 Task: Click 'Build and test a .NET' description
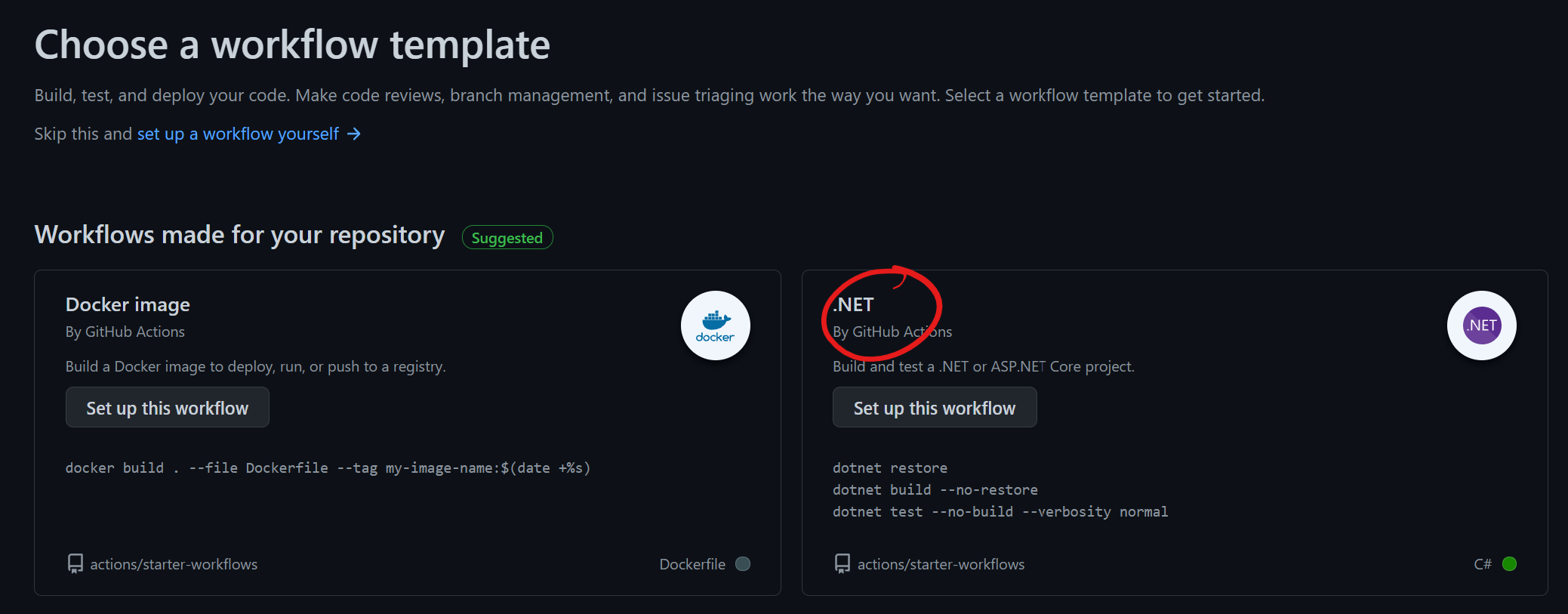[984, 366]
